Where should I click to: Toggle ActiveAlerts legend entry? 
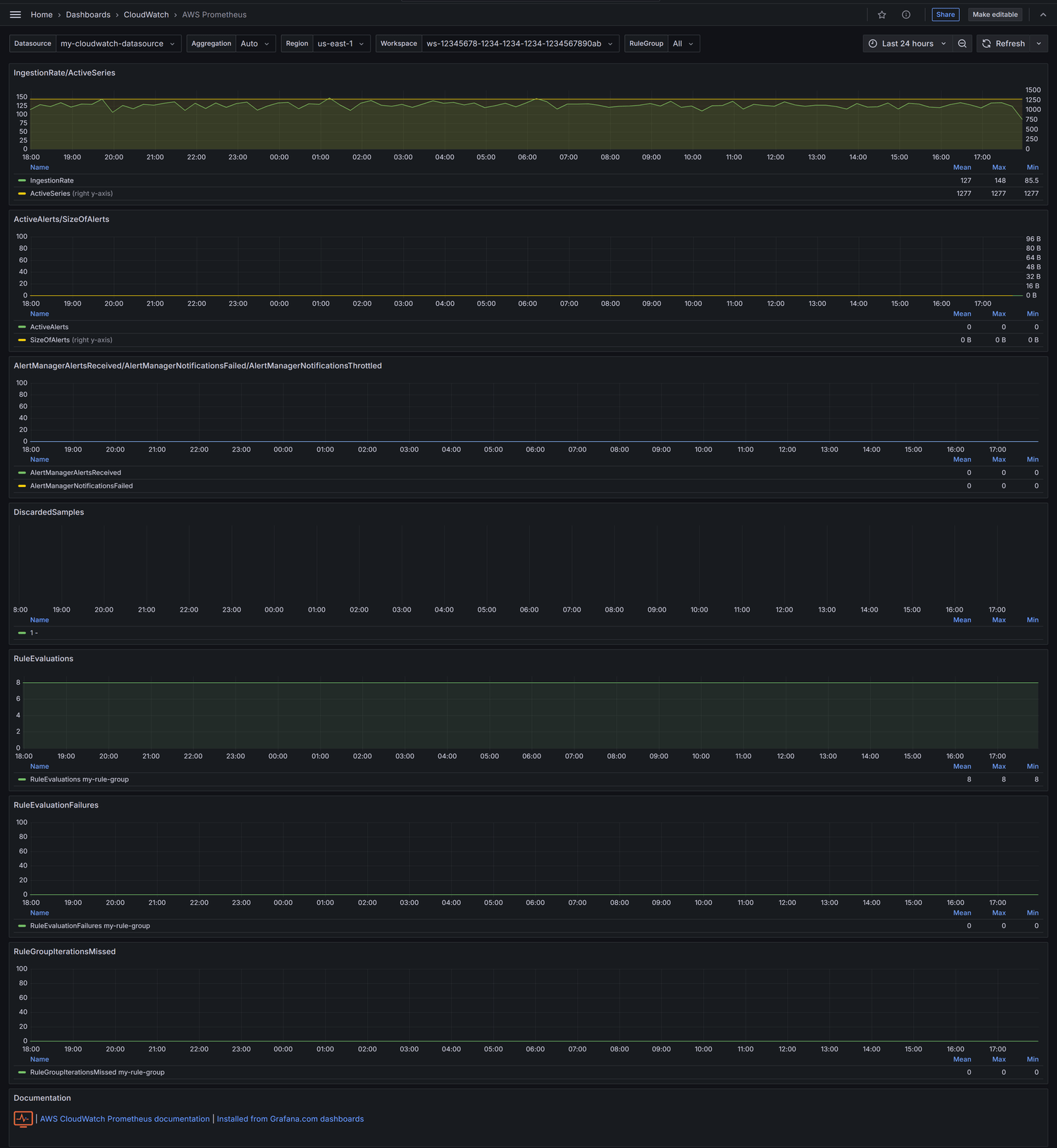49,327
